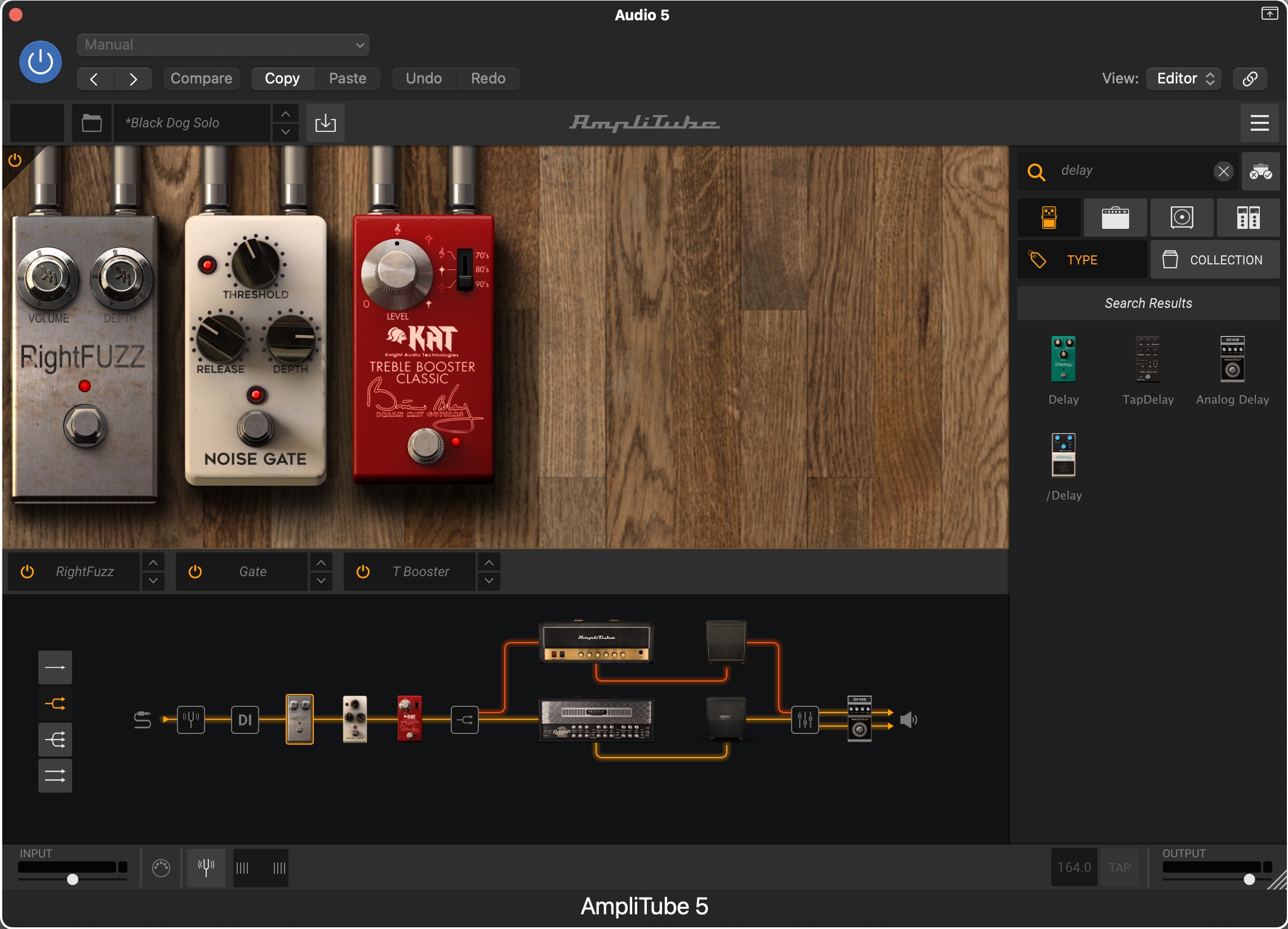Toggle the plugin power bypass button
This screenshot has width=1288, height=929.
tap(41, 61)
